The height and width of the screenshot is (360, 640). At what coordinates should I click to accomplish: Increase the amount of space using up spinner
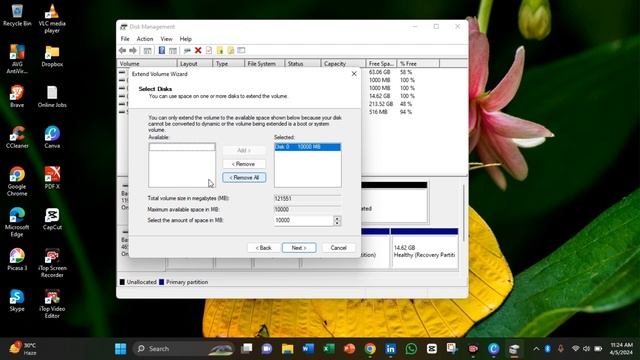[337, 218]
